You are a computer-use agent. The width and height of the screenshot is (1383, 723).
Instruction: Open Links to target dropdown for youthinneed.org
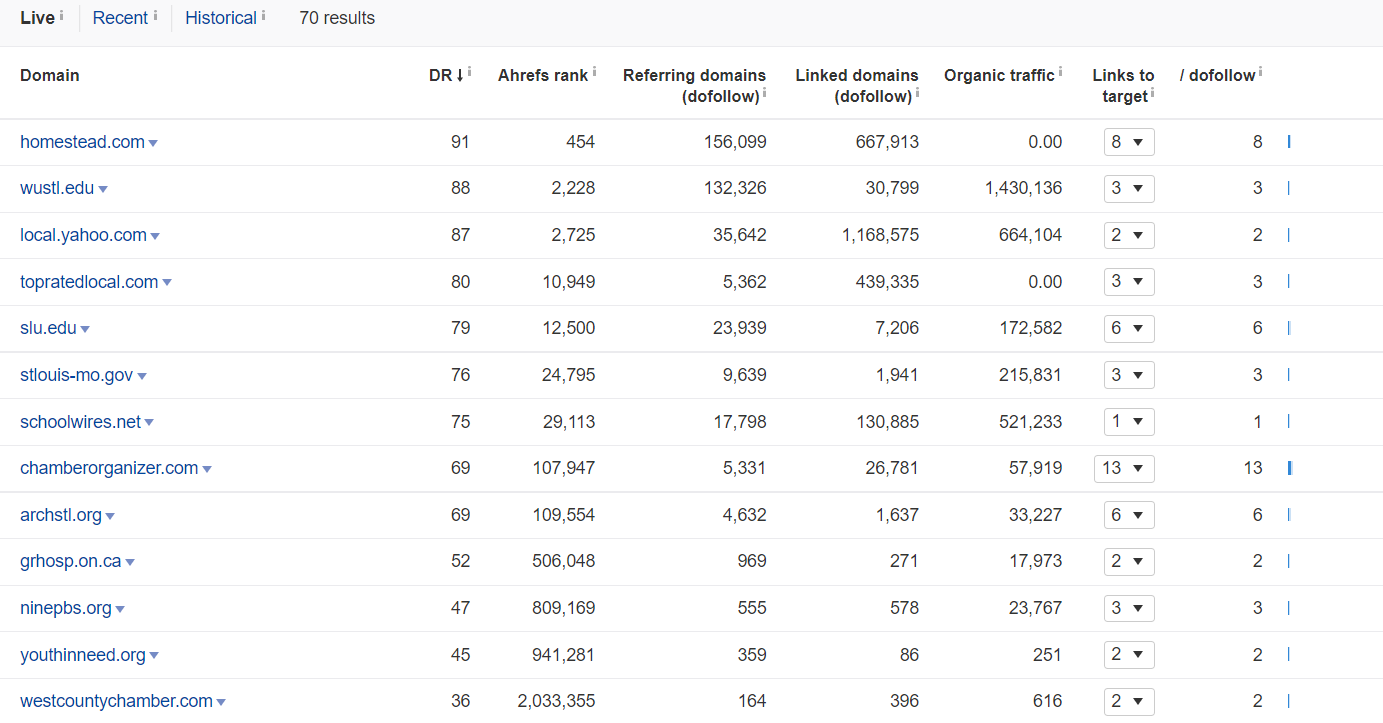[1129, 655]
